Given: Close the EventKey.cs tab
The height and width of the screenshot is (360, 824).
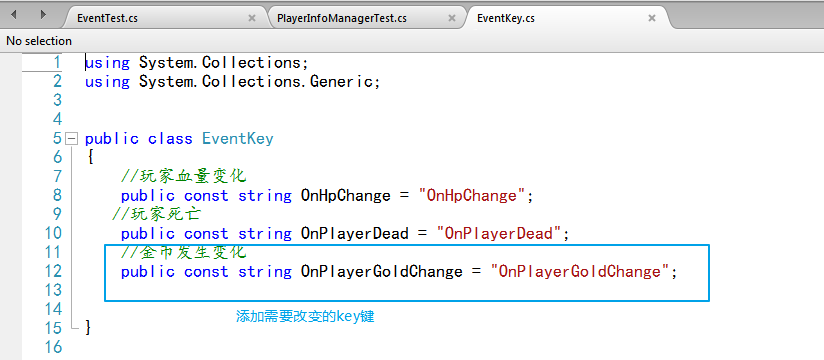Looking at the screenshot, I should [x=652, y=18].
